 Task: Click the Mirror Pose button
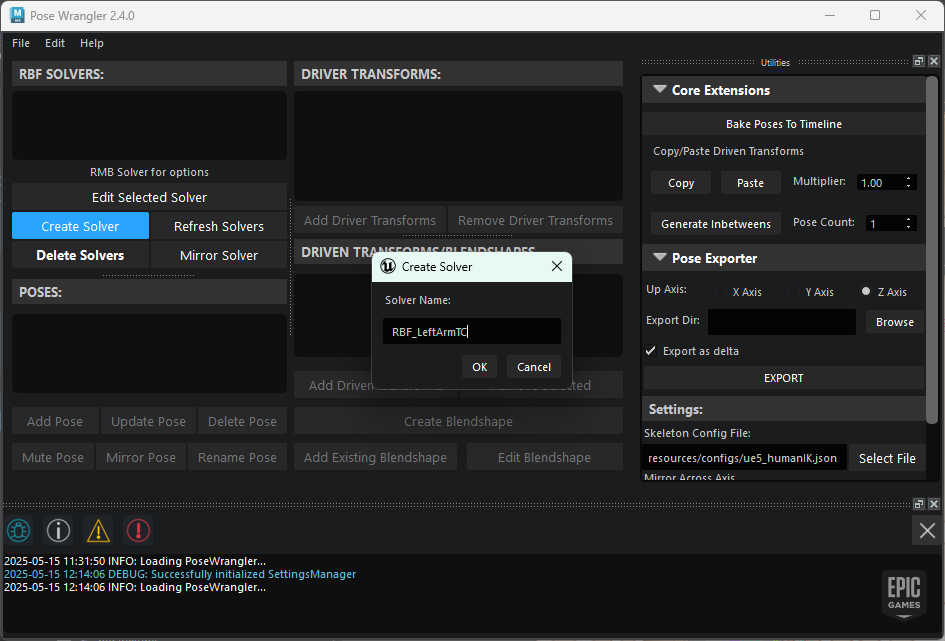[141, 457]
